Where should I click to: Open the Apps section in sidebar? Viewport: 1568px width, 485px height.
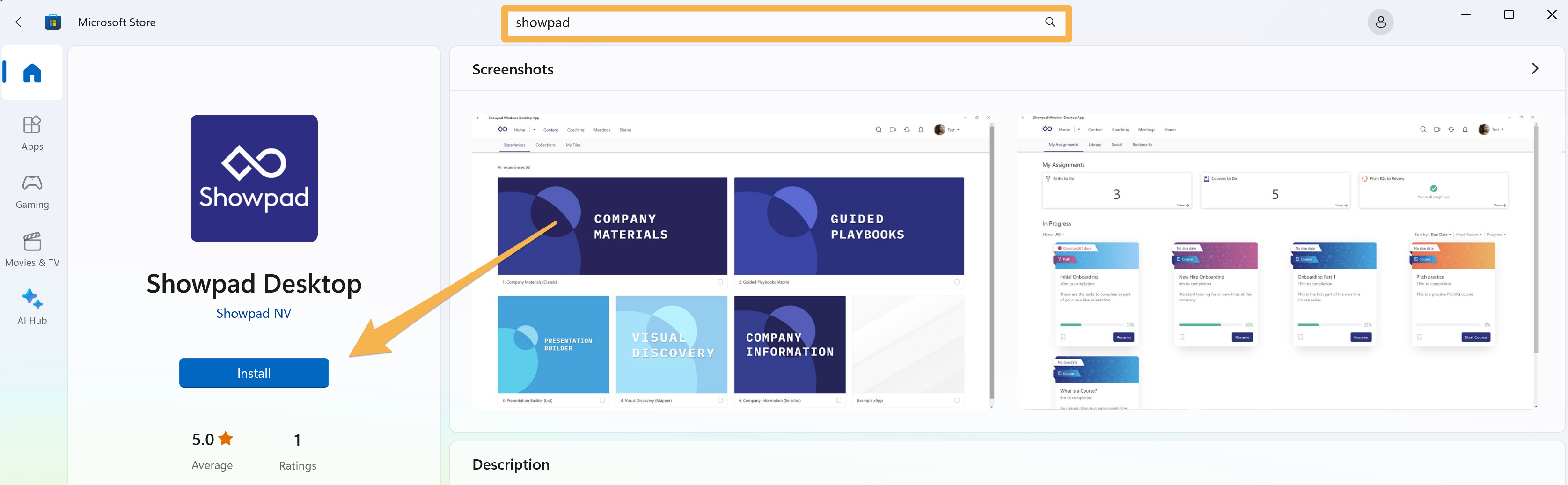pos(32,133)
